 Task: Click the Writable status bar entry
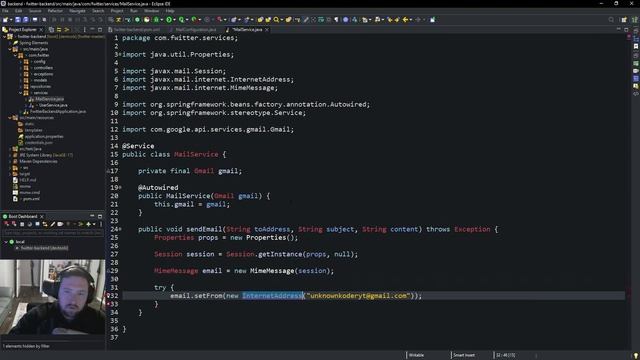[x=417, y=355]
